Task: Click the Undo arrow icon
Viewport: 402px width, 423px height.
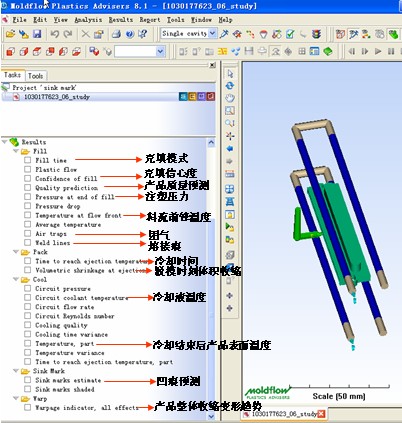Action: [x=55, y=34]
